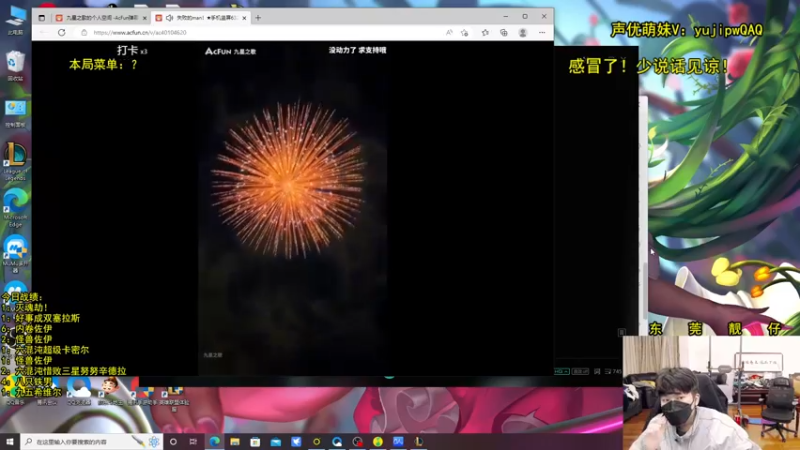Open the desktop shortcut with cloud icon
Screen dimensions: 800x450
79,392
